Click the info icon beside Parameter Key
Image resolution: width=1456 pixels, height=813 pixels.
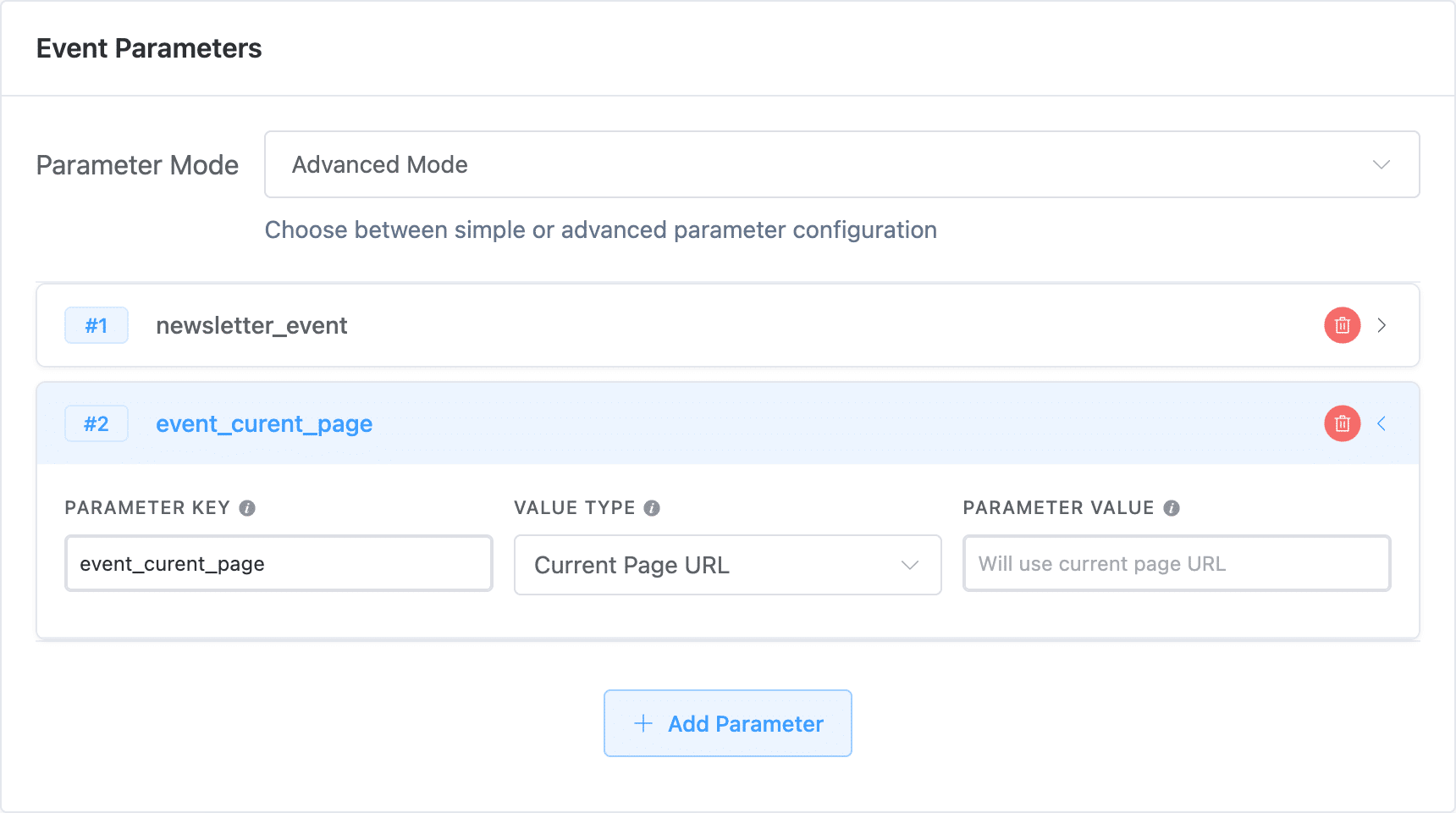click(247, 508)
